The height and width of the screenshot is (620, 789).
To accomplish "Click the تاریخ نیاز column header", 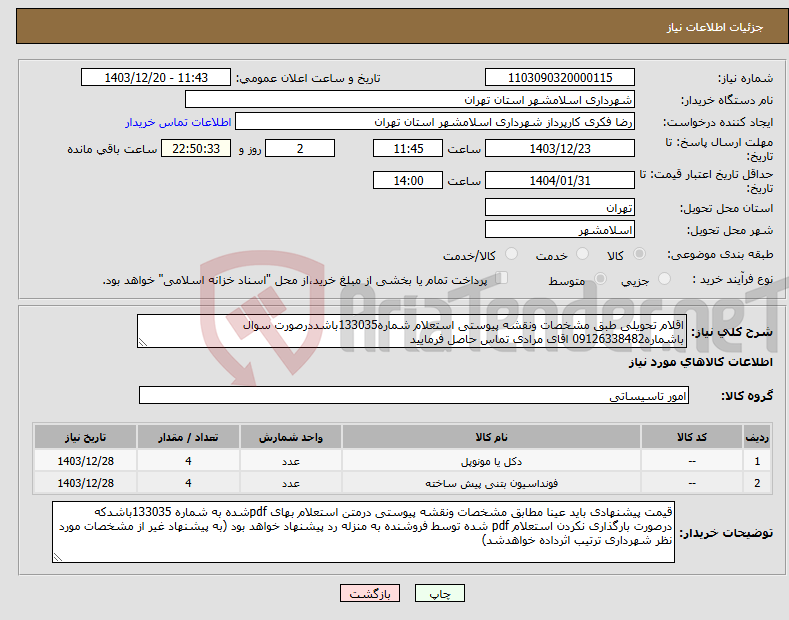I will tap(86, 437).
